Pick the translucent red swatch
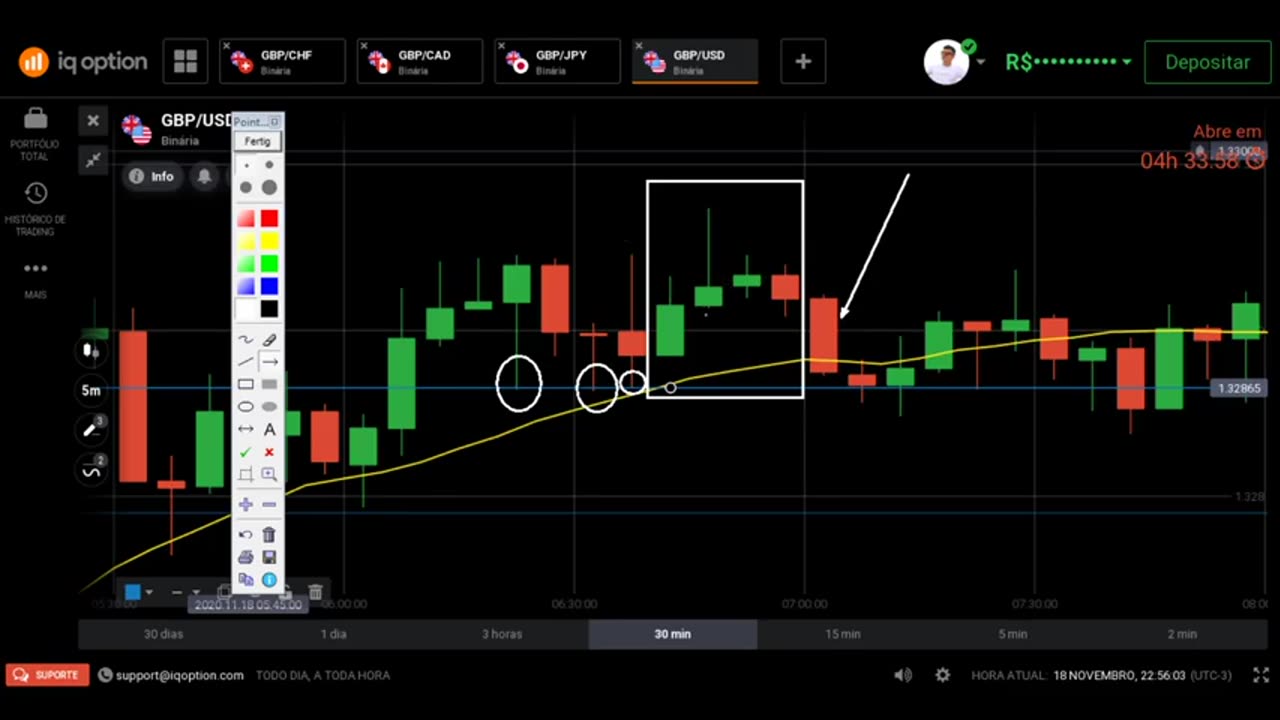Screen dimensions: 1280x720 (246, 218)
